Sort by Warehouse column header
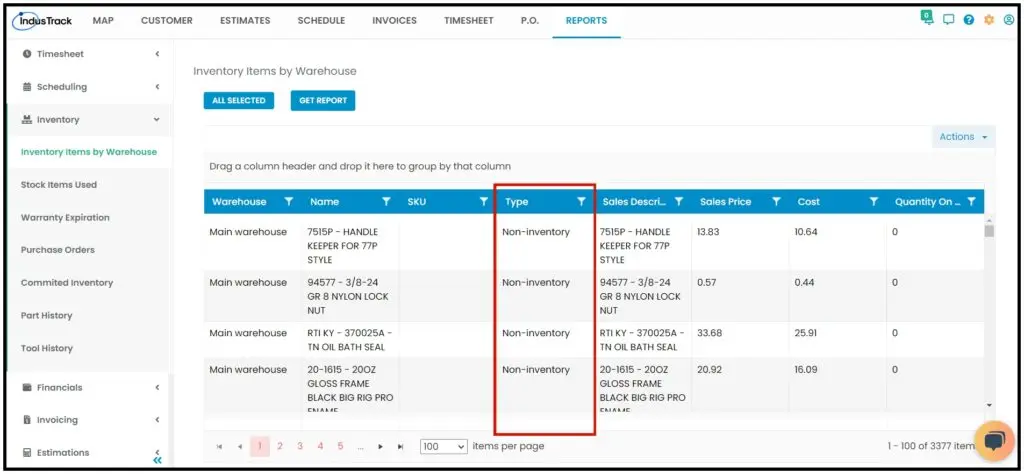Screen dimensions: 1024x474 click(239, 202)
